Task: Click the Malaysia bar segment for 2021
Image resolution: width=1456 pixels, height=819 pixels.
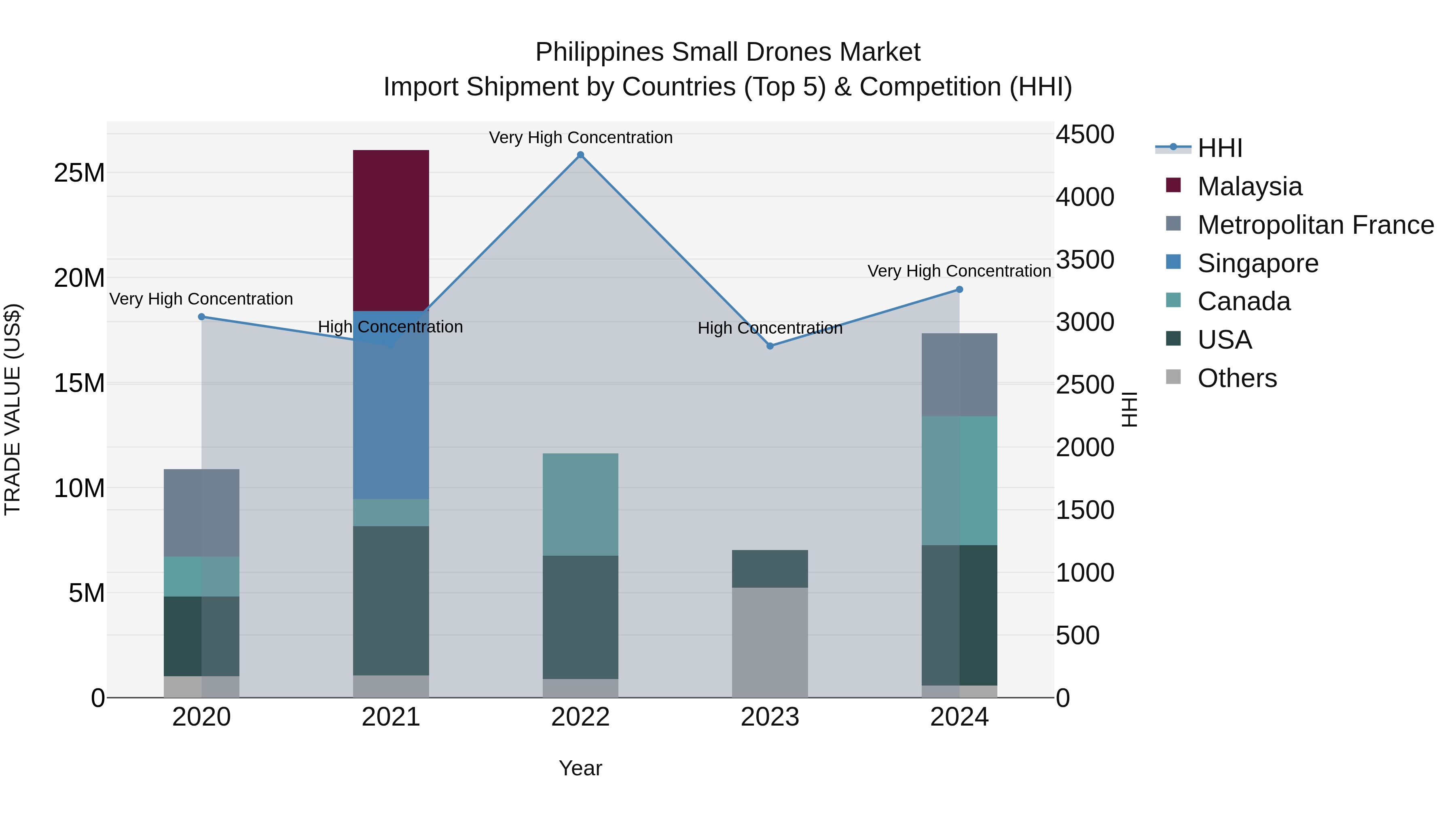Action: [391, 231]
